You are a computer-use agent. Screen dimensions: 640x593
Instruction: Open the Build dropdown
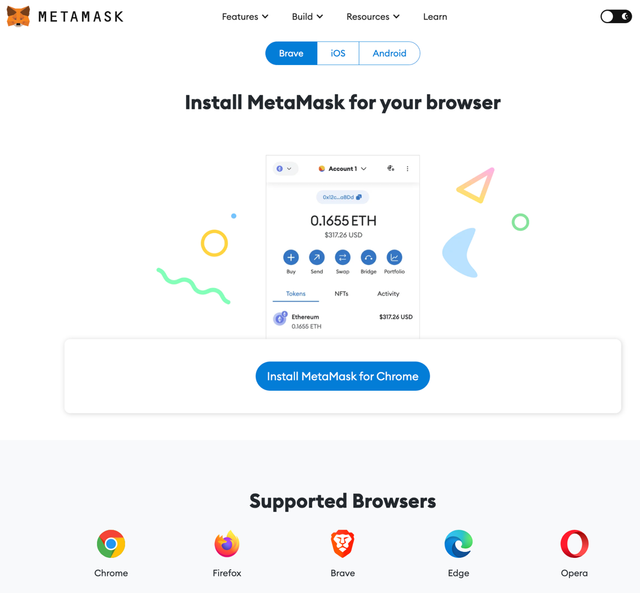307,17
